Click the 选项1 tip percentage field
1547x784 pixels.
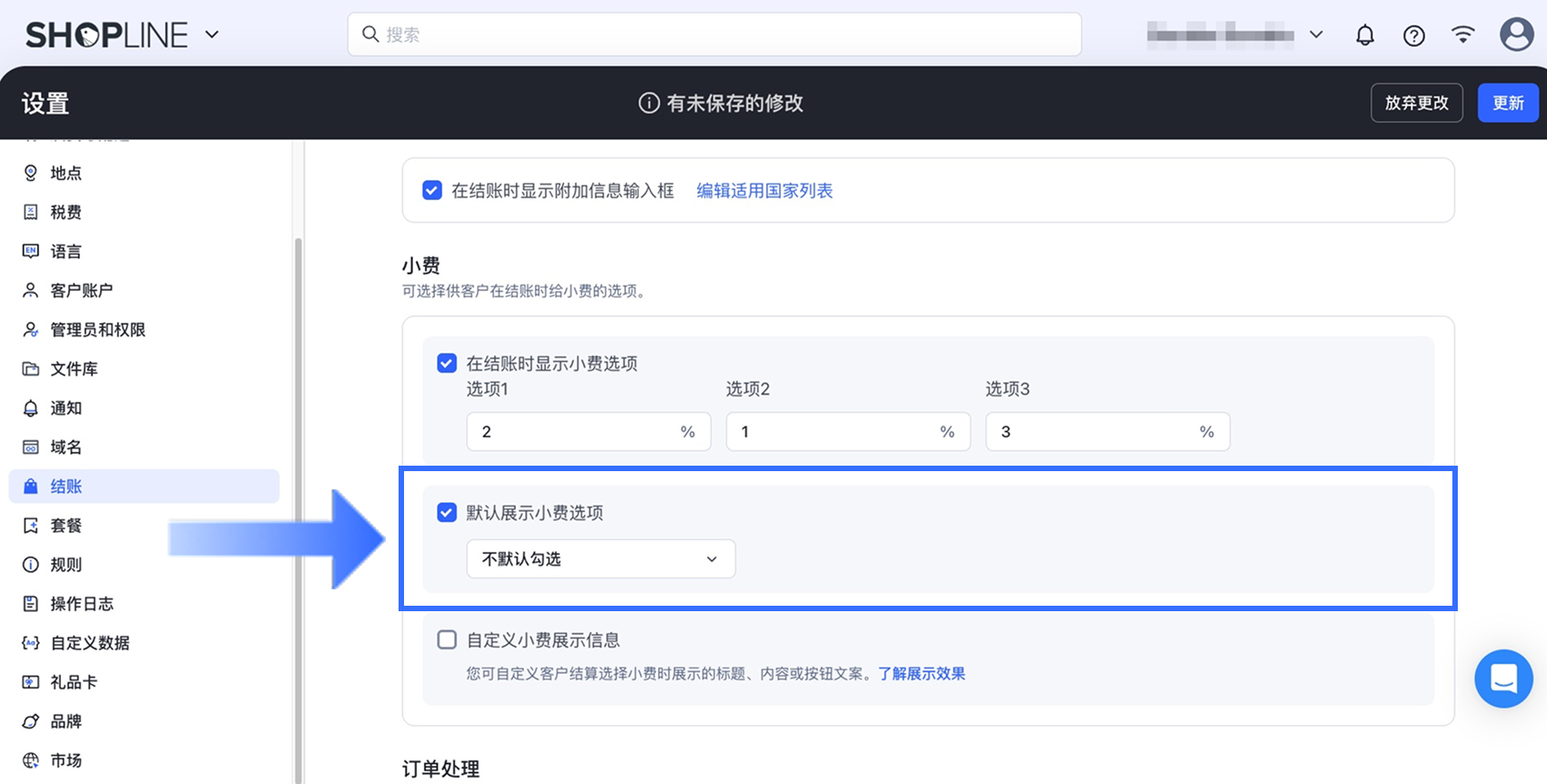coord(589,431)
